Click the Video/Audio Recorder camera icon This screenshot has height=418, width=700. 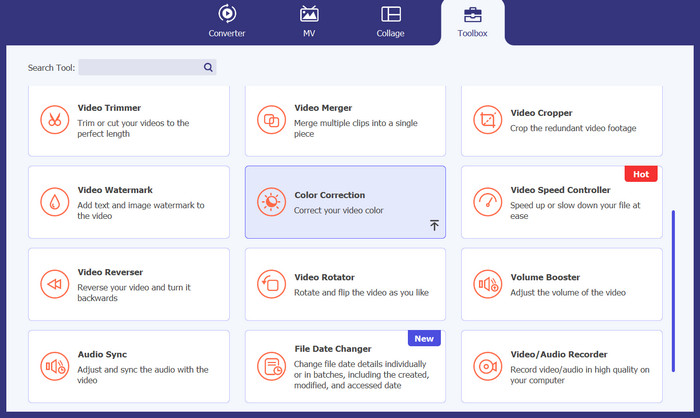tap(487, 366)
